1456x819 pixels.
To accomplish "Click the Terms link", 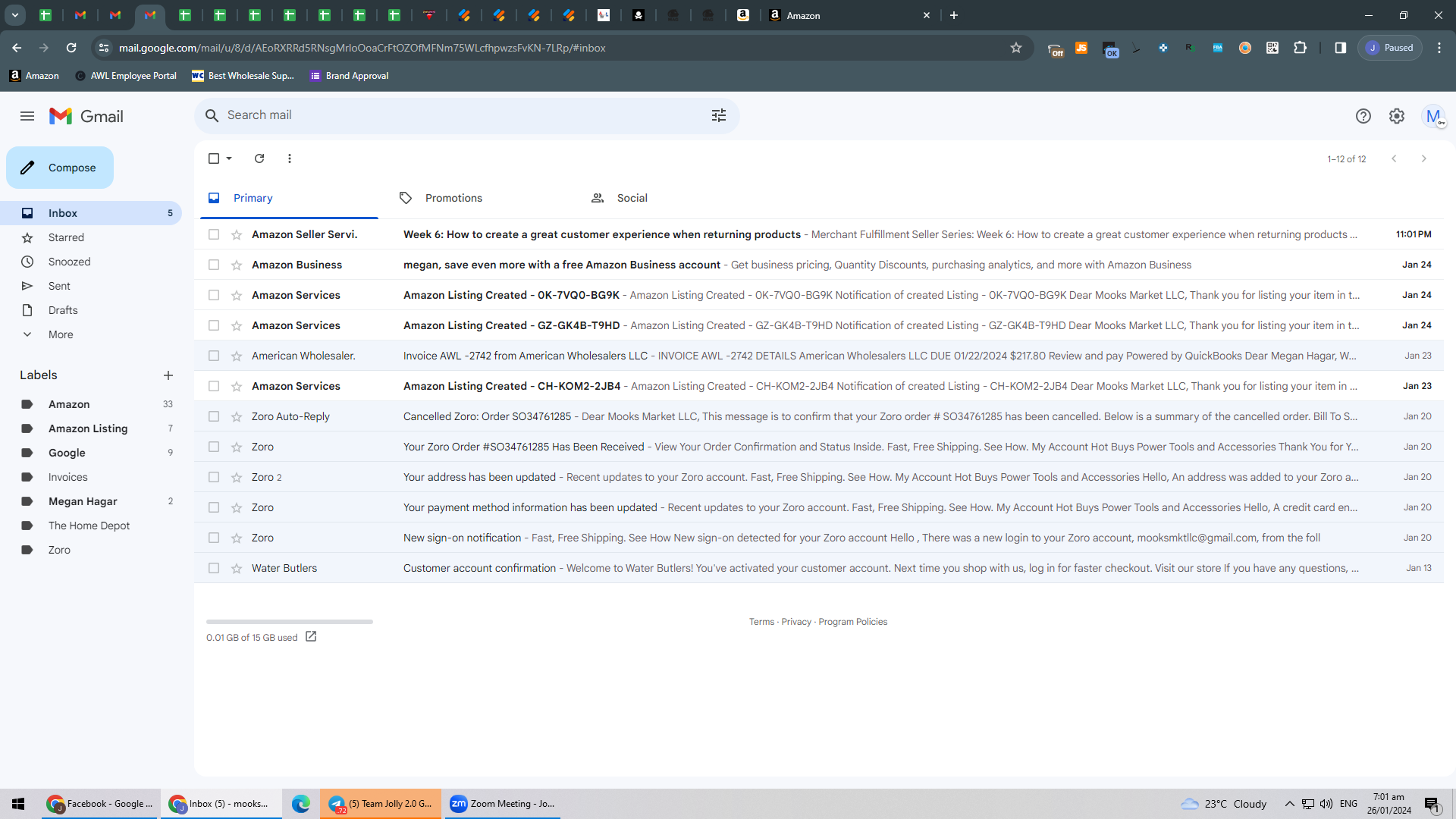I will click(761, 622).
